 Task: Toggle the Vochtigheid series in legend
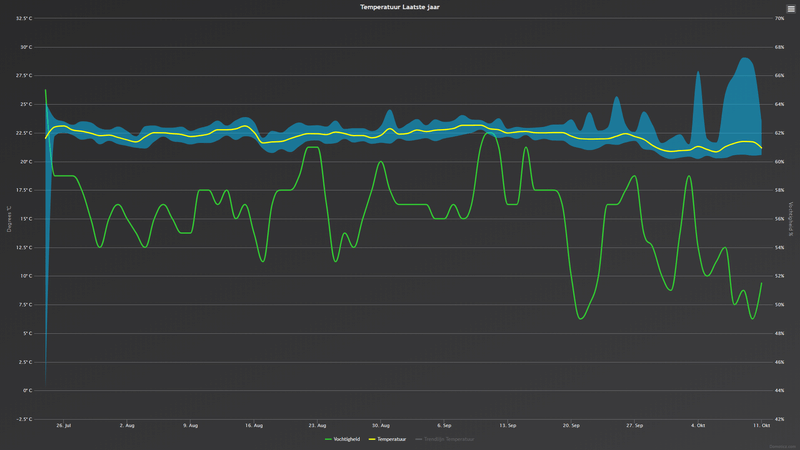point(342,439)
